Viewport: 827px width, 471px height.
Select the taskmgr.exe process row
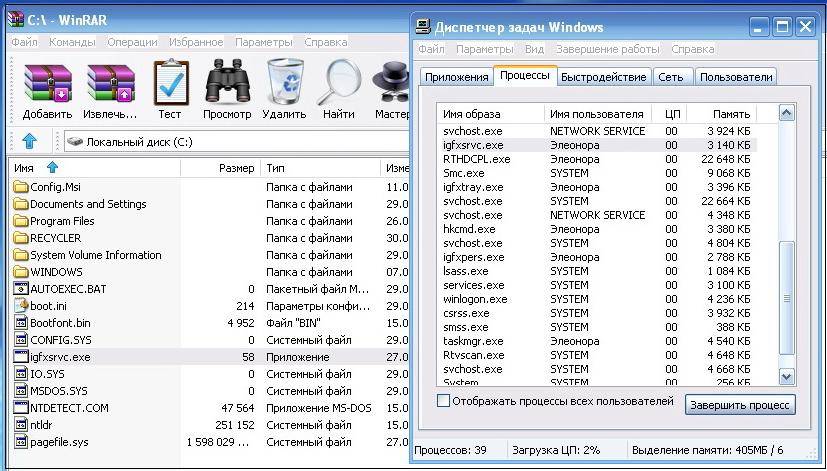(597, 341)
